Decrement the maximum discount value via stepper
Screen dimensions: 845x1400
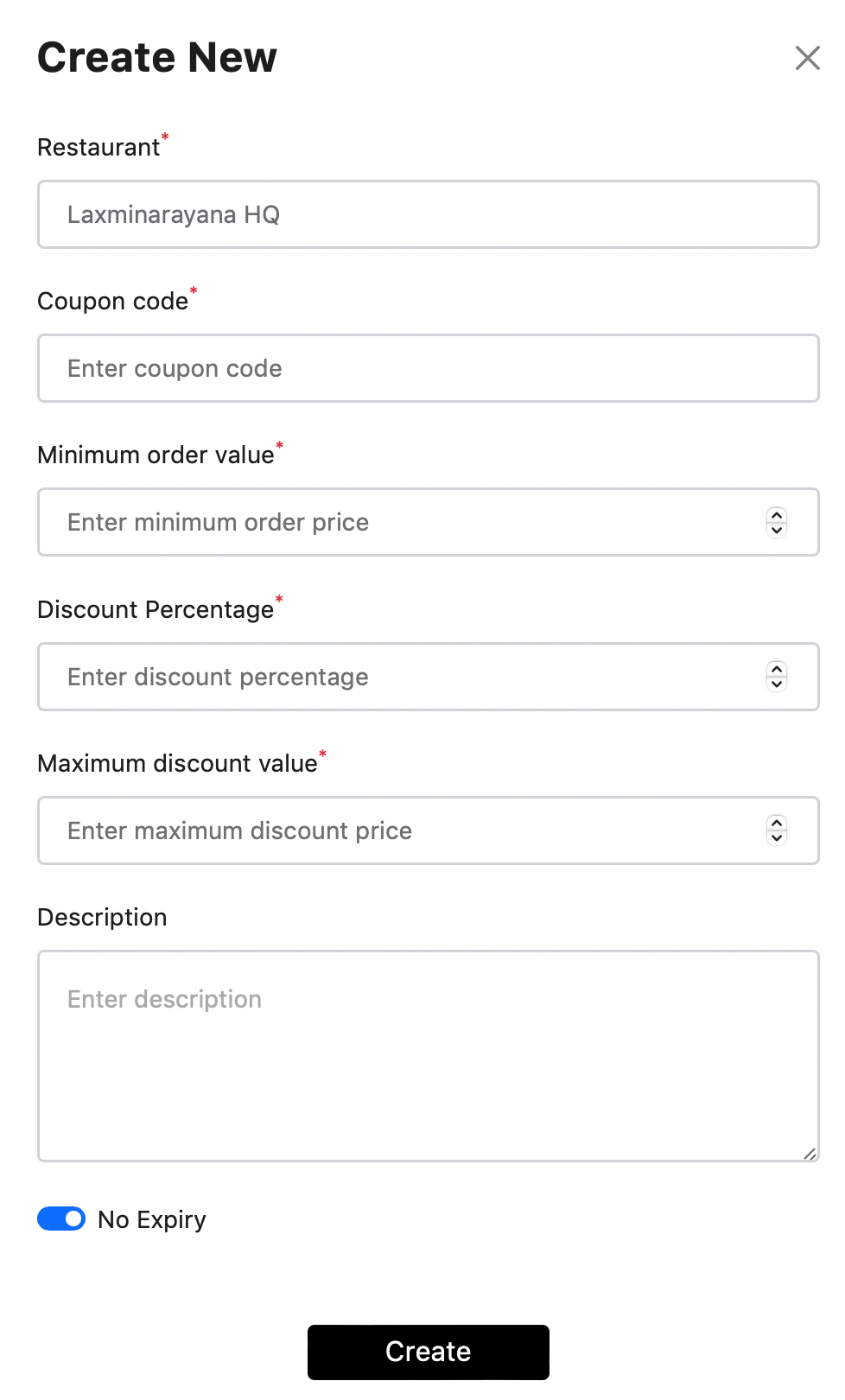pos(776,837)
